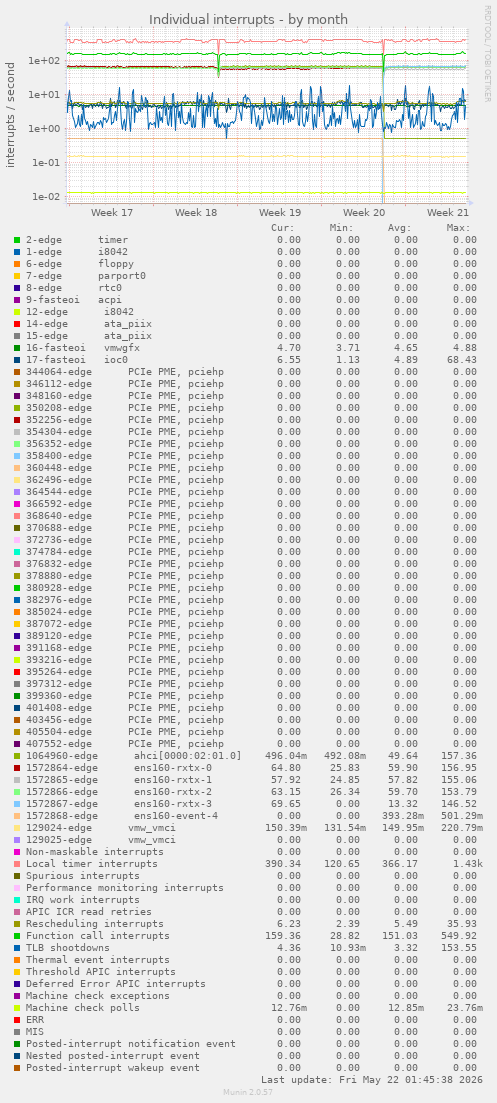Image resolution: width=497 pixels, height=1103 pixels.
Task: Click the Local timer interrupts color swatch
Action: (17, 864)
